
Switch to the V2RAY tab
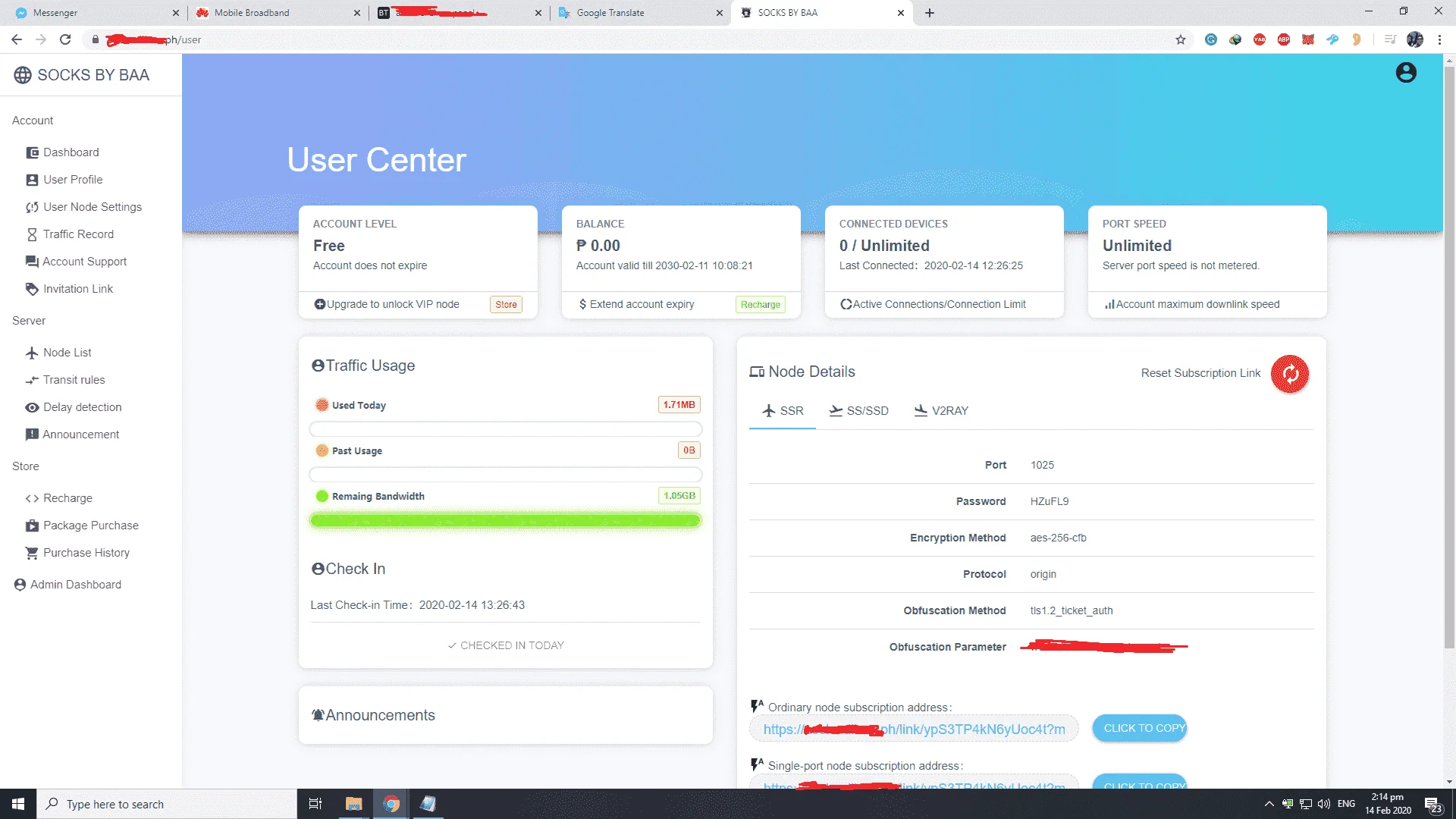pyautogui.click(x=941, y=411)
